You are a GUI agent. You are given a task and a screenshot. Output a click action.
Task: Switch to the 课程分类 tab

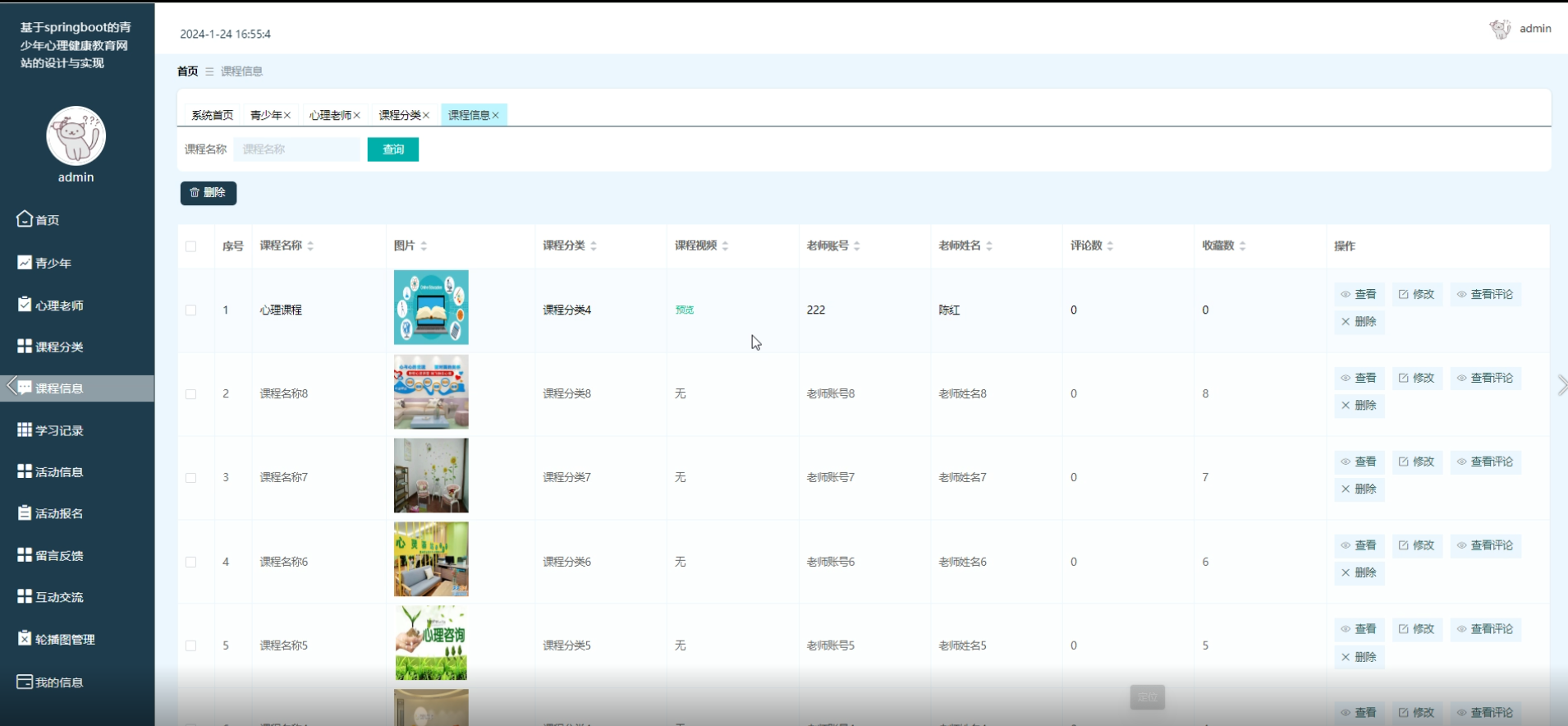pyautogui.click(x=400, y=116)
